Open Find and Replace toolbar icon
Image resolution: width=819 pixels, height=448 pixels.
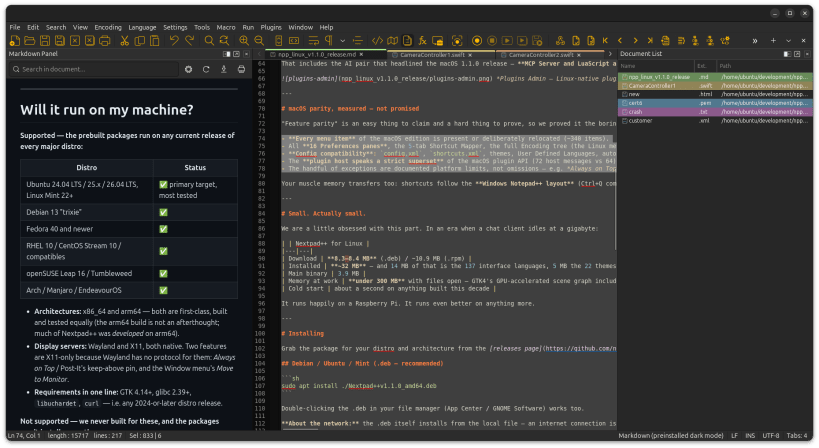tap(225, 41)
